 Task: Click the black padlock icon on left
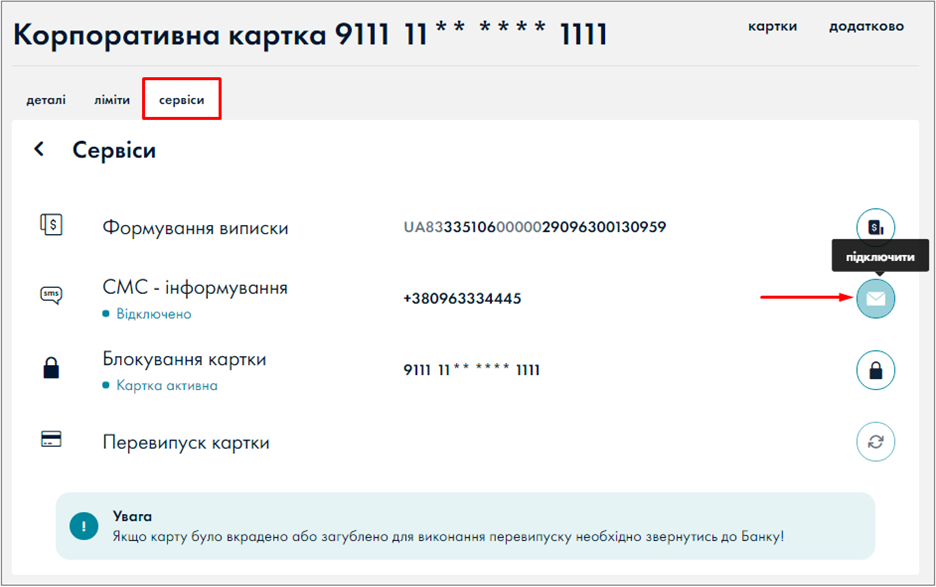(51, 369)
